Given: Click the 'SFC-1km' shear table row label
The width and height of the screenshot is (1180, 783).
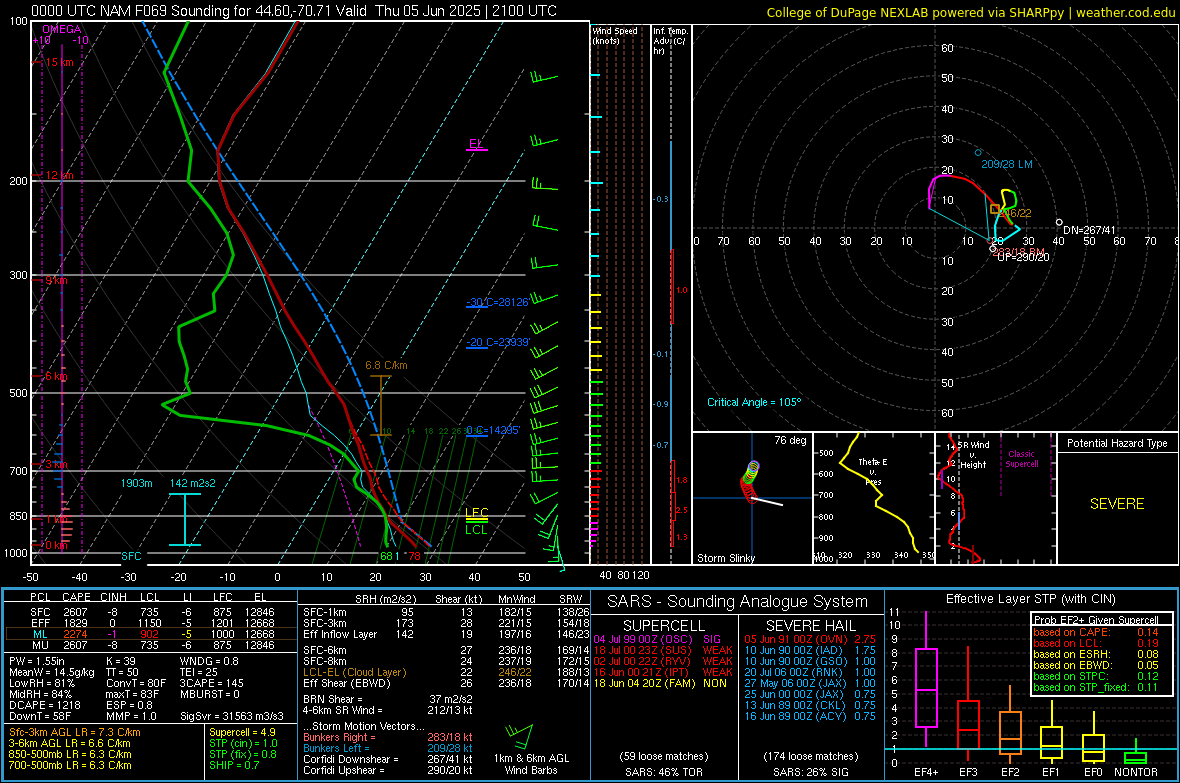Looking at the screenshot, I should (325, 612).
